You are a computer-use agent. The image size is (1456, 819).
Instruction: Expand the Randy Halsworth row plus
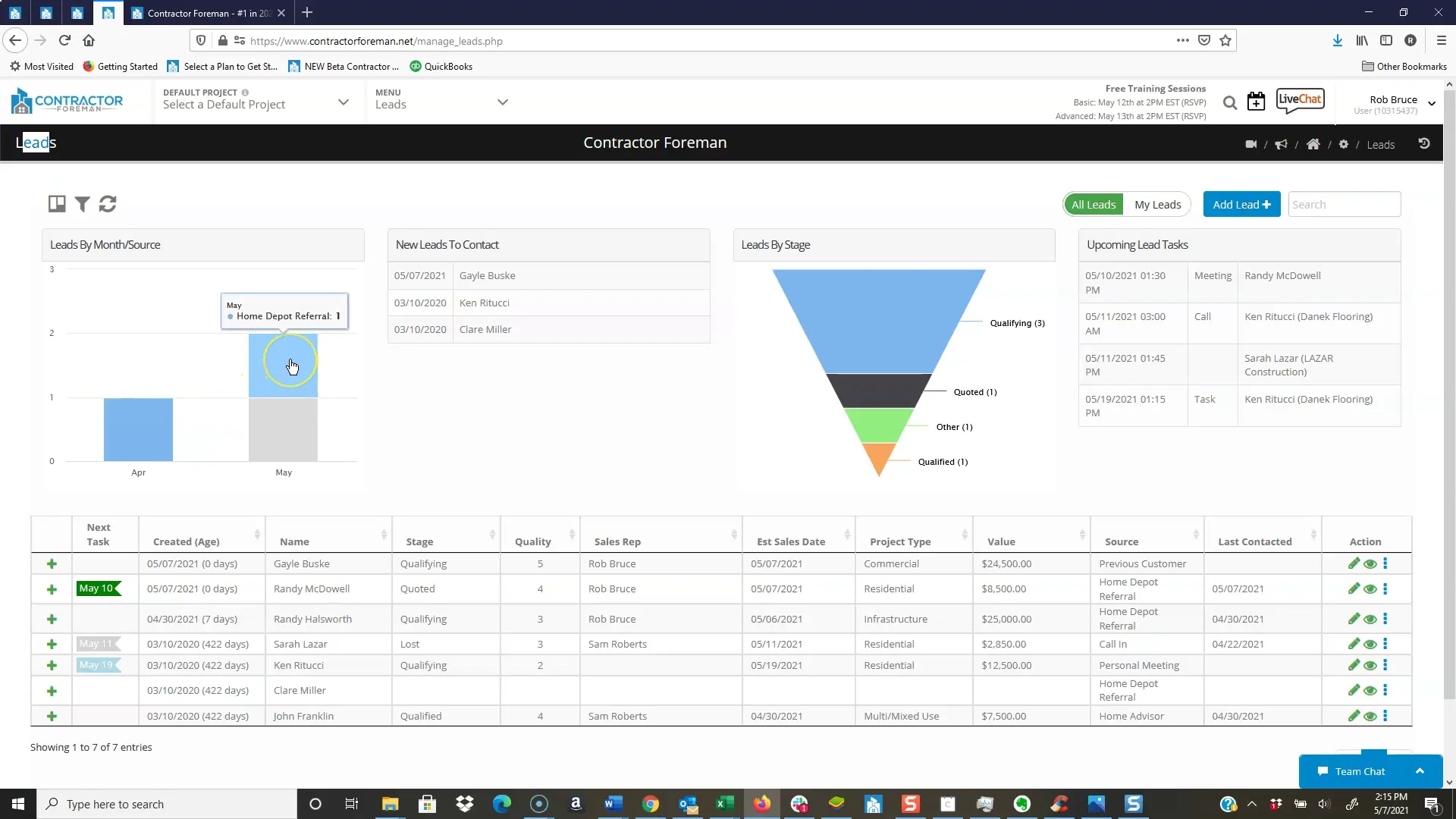point(52,619)
